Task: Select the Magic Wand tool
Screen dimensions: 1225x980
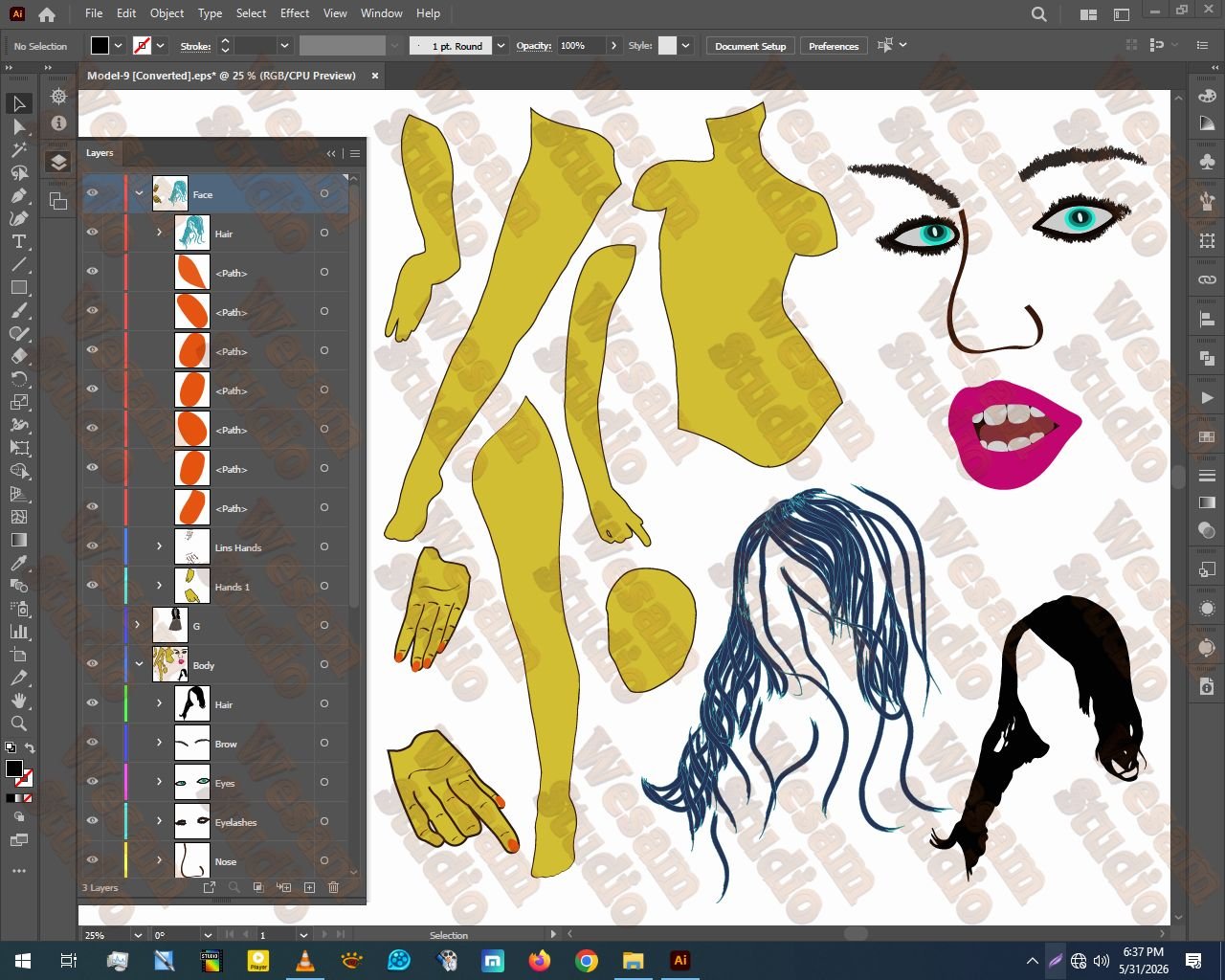Action: click(19, 149)
